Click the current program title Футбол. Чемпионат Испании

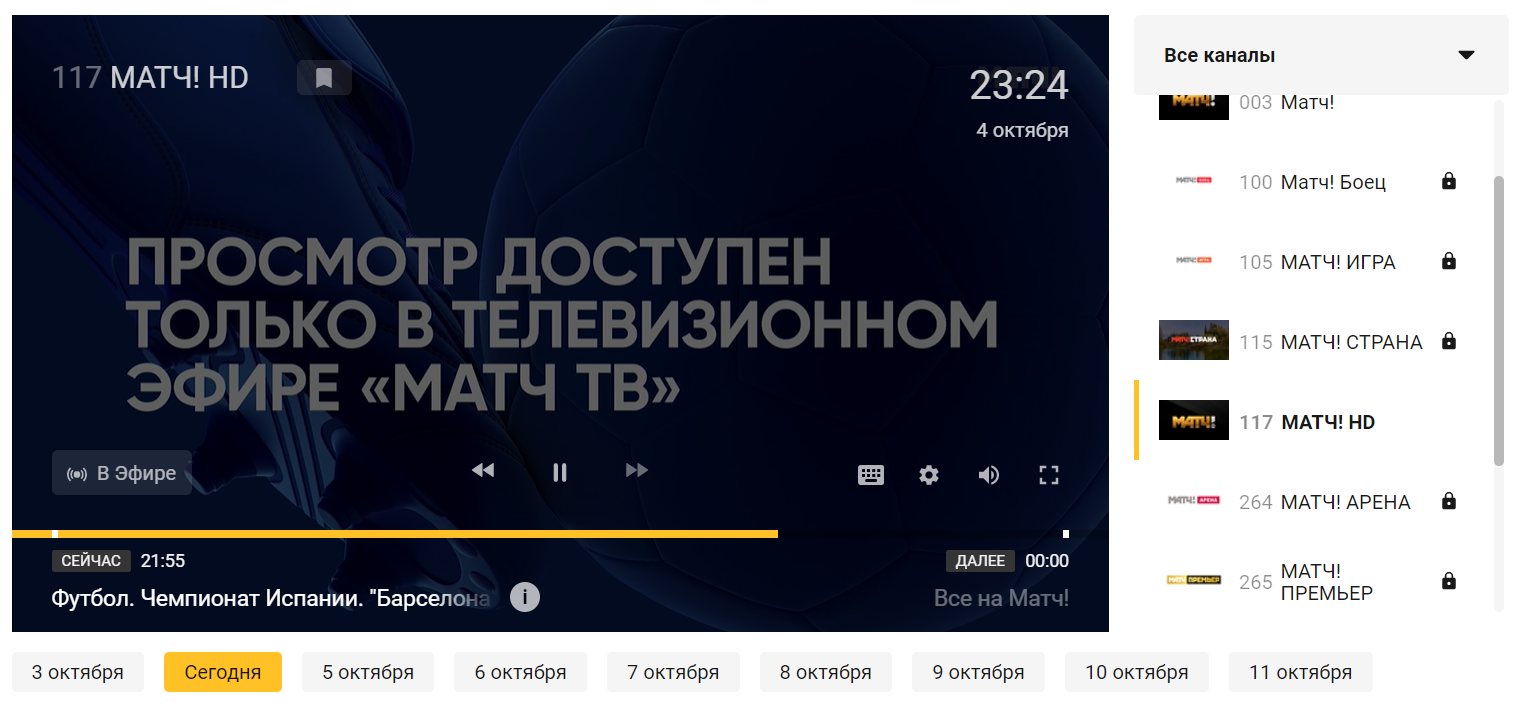click(271, 598)
